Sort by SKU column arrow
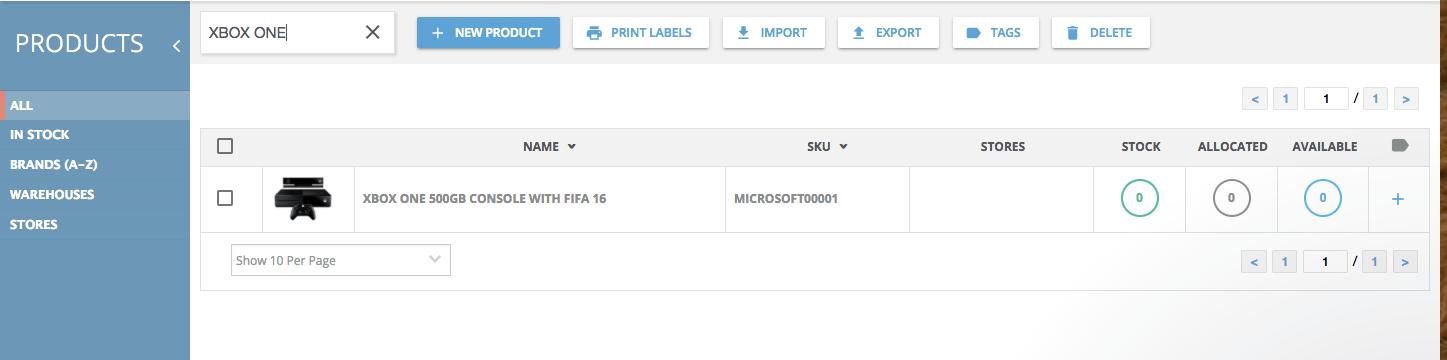 click(843, 147)
